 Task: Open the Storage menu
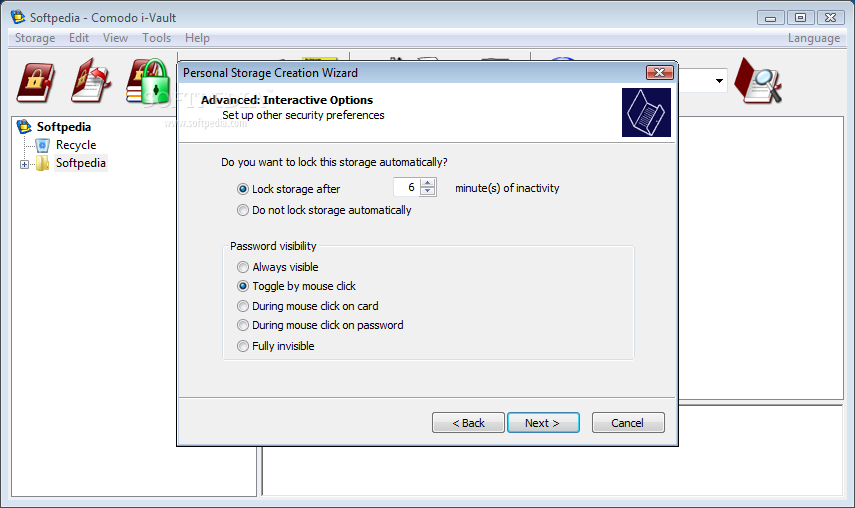pos(35,38)
